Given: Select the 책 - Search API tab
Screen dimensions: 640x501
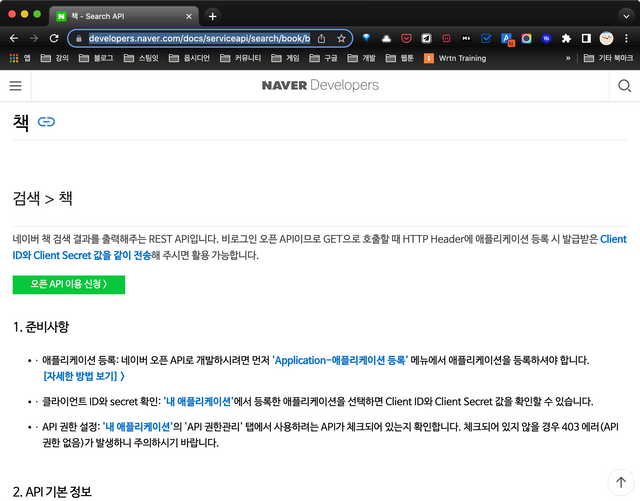Looking at the screenshot, I should pyautogui.click(x=124, y=16).
